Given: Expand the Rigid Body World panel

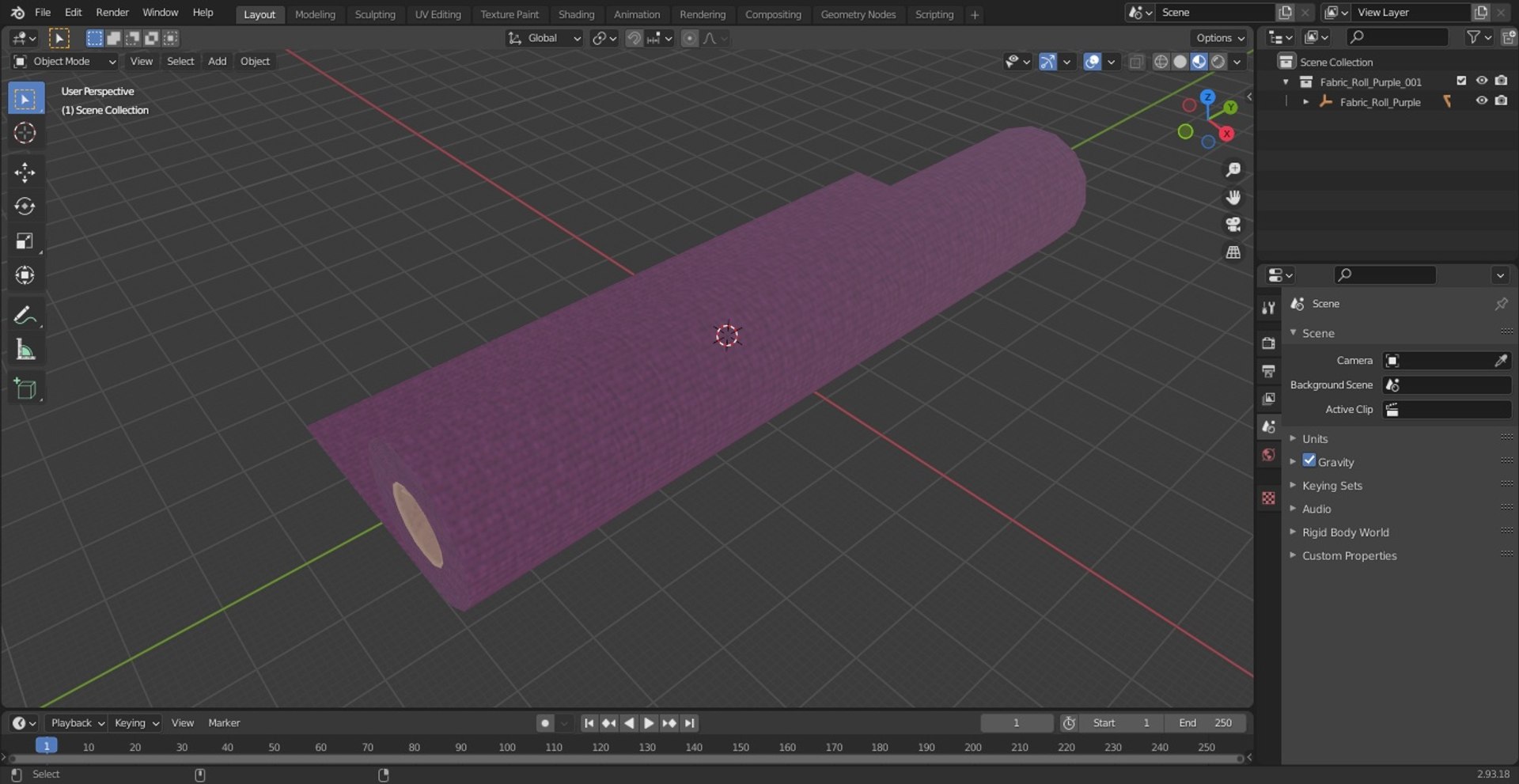Looking at the screenshot, I should coord(1345,532).
